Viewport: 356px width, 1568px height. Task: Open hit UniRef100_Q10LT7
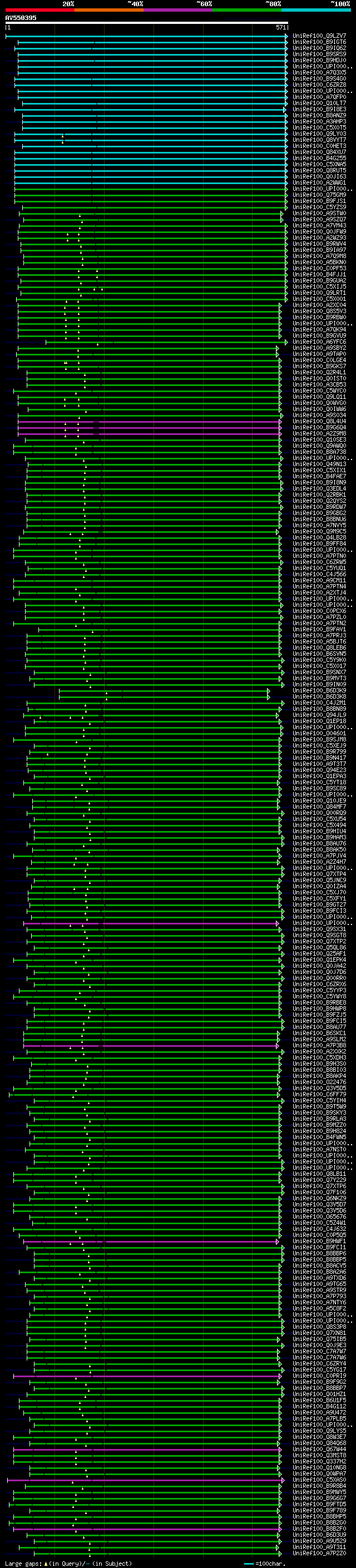click(319, 103)
